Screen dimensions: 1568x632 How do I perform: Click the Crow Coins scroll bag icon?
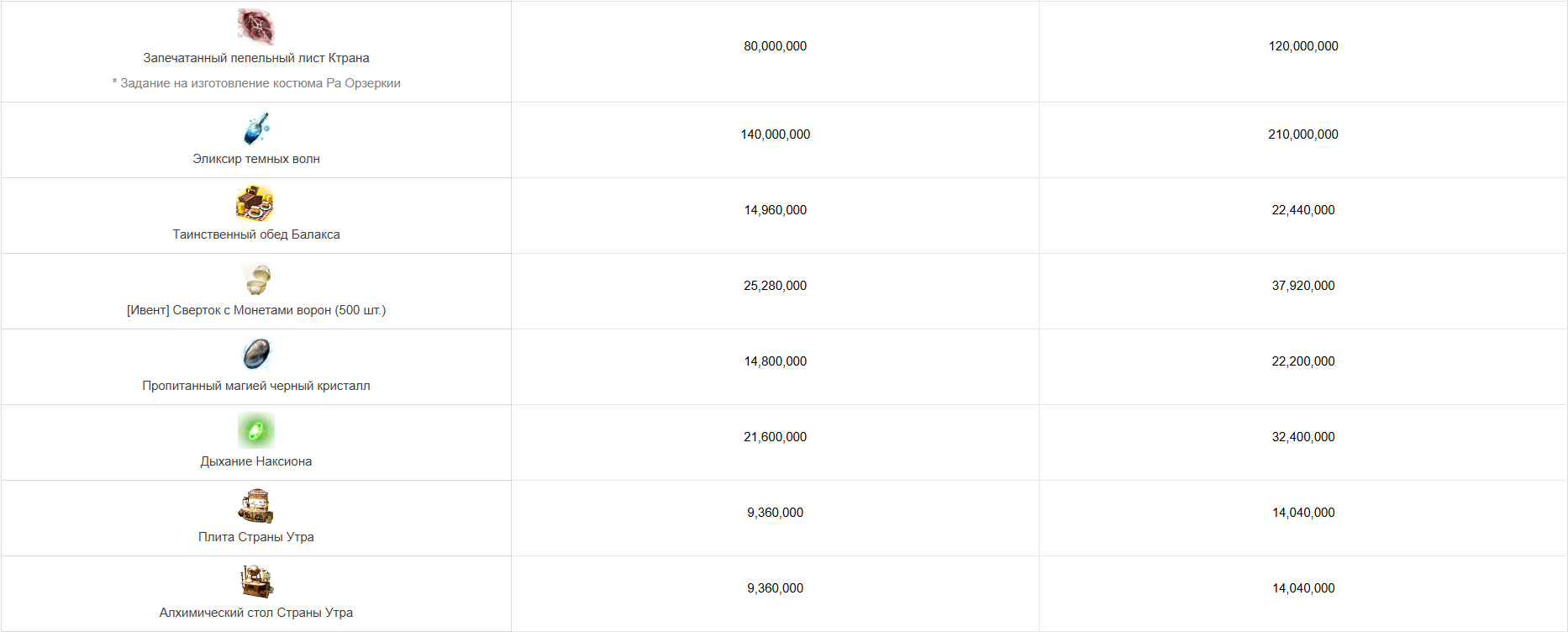point(255,279)
